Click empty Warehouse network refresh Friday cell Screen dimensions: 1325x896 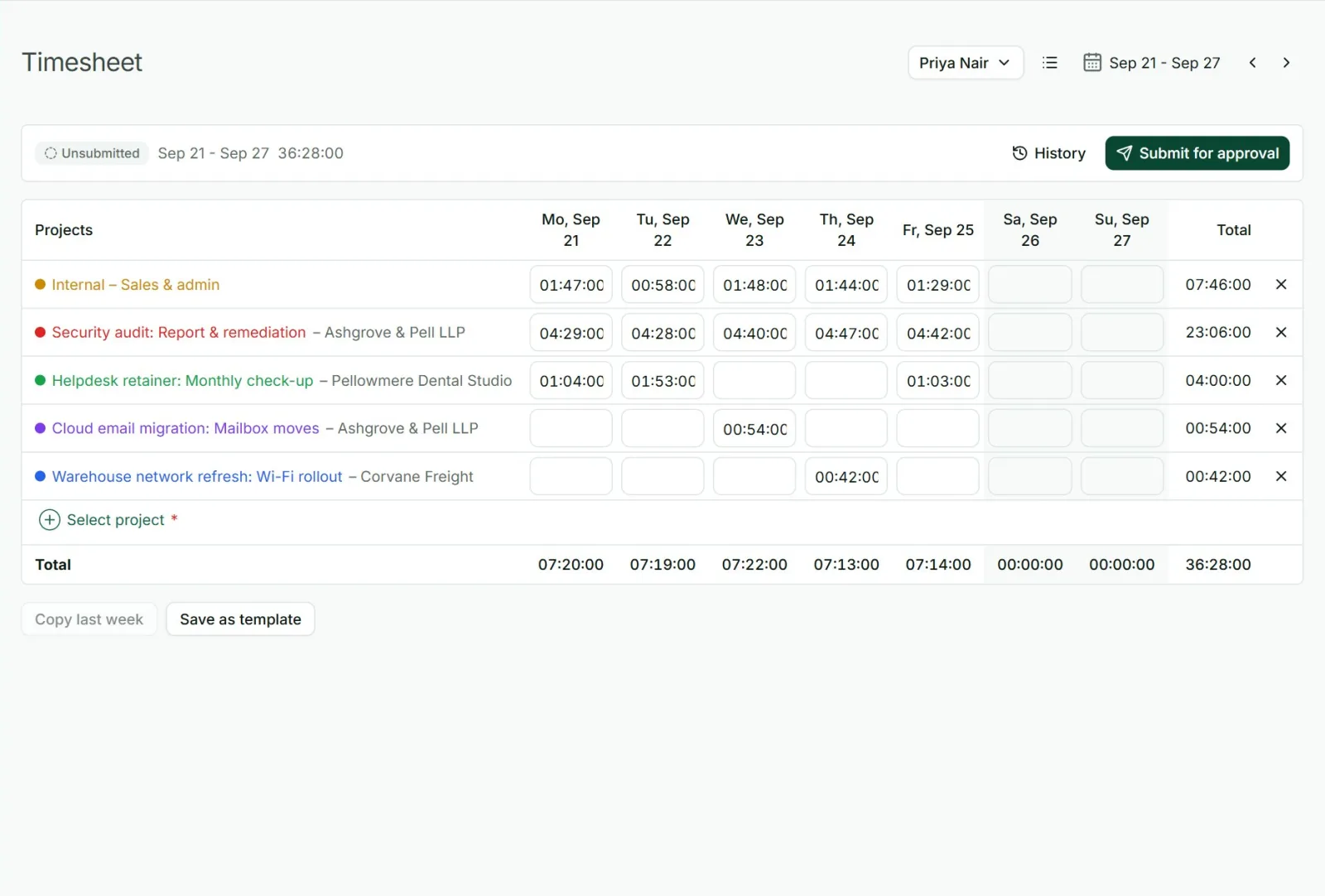tap(938, 477)
